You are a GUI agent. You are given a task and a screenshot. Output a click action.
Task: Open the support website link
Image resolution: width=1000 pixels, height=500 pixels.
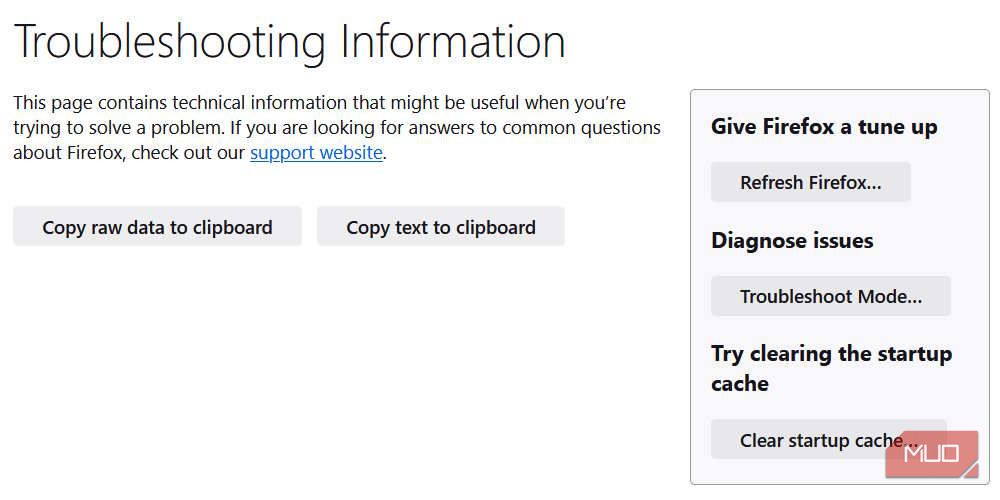[316, 153]
